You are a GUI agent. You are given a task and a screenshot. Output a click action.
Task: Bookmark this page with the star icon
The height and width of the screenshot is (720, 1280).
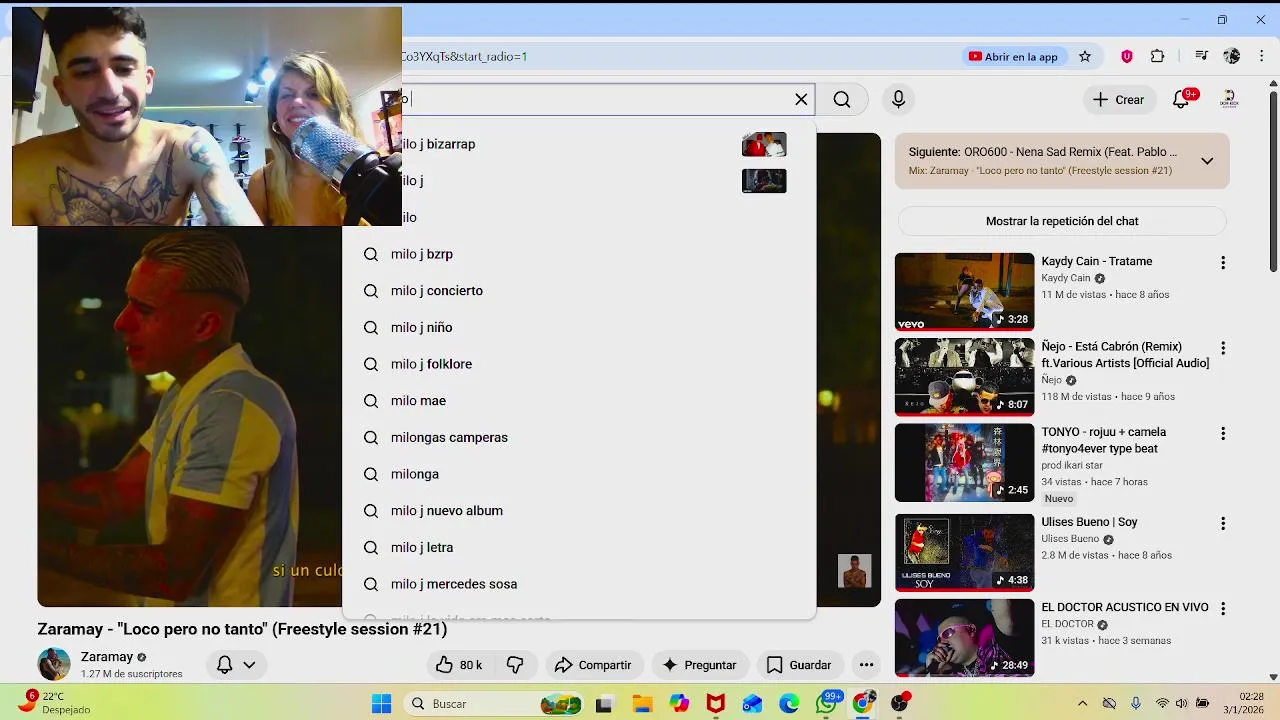[x=1085, y=56]
